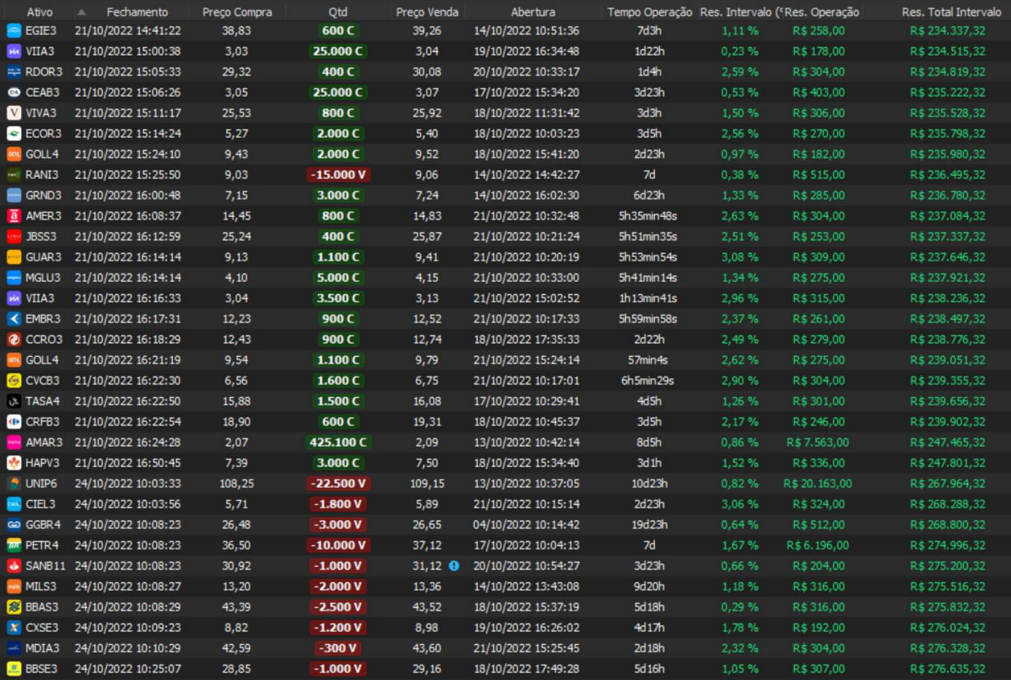Select the red AMER3 logo icon
The height and width of the screenshot is (680, 1011).
click(x=14, y=216)
